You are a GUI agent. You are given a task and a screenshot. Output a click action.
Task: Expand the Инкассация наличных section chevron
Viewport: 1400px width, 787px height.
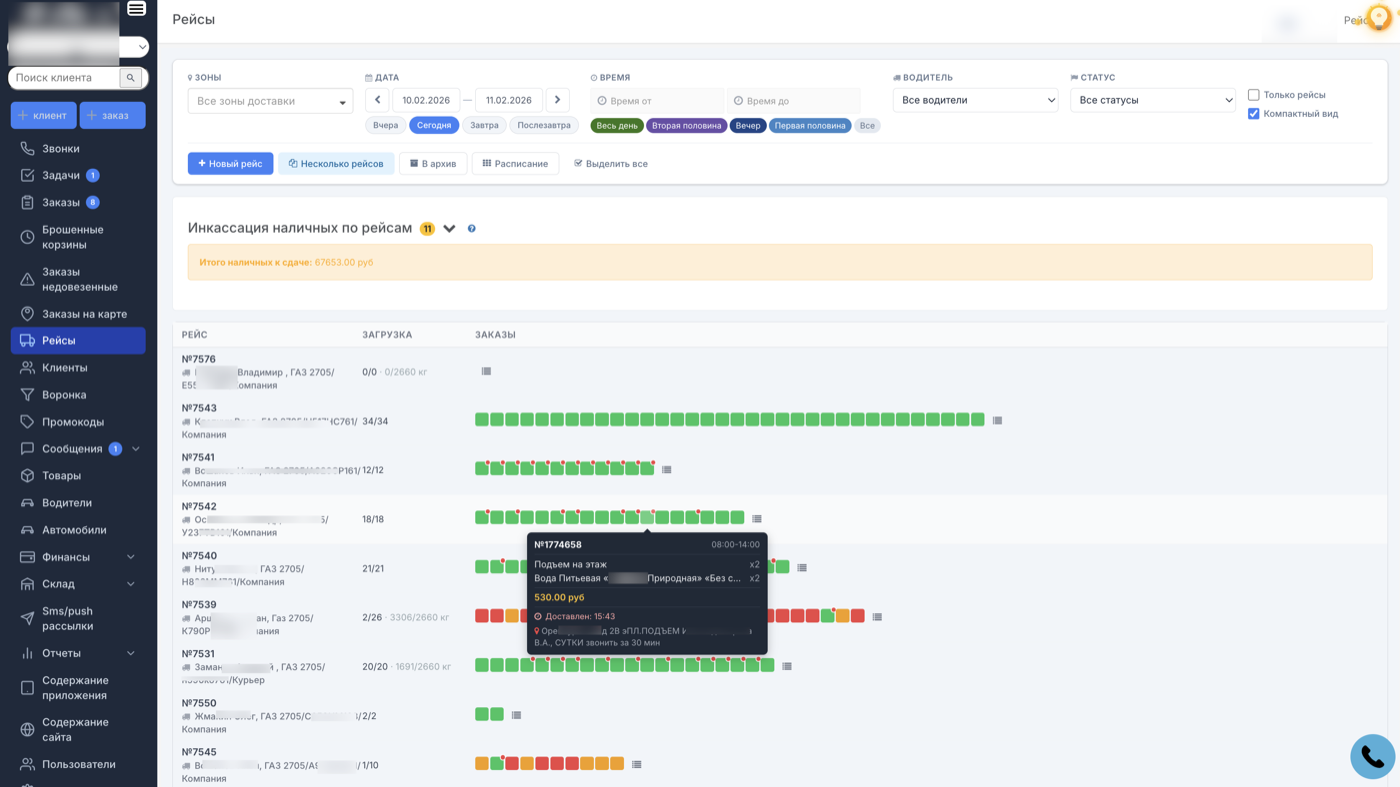click(x=450, y=229)
